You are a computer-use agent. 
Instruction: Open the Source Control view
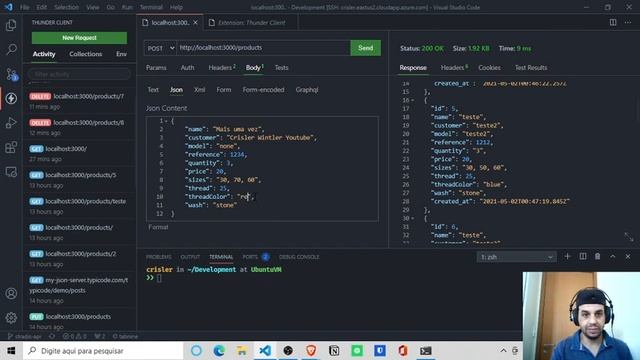11,74
